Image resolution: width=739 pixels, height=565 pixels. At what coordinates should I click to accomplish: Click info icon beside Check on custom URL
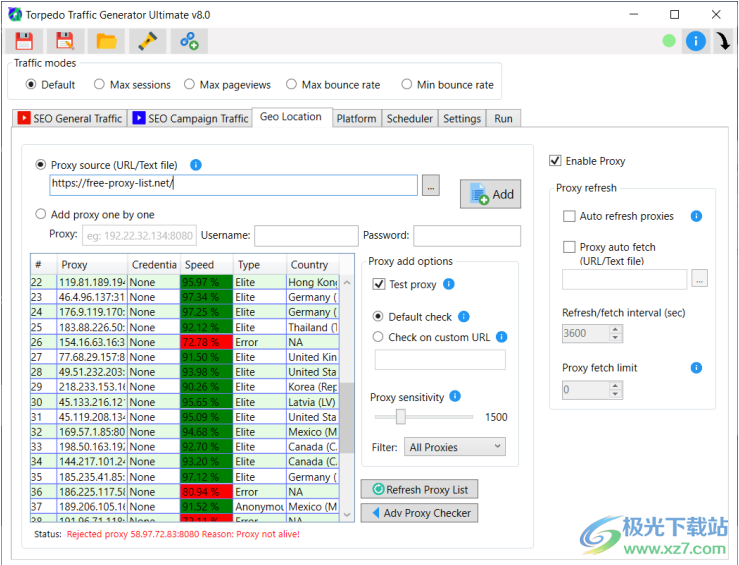[501, 337]
